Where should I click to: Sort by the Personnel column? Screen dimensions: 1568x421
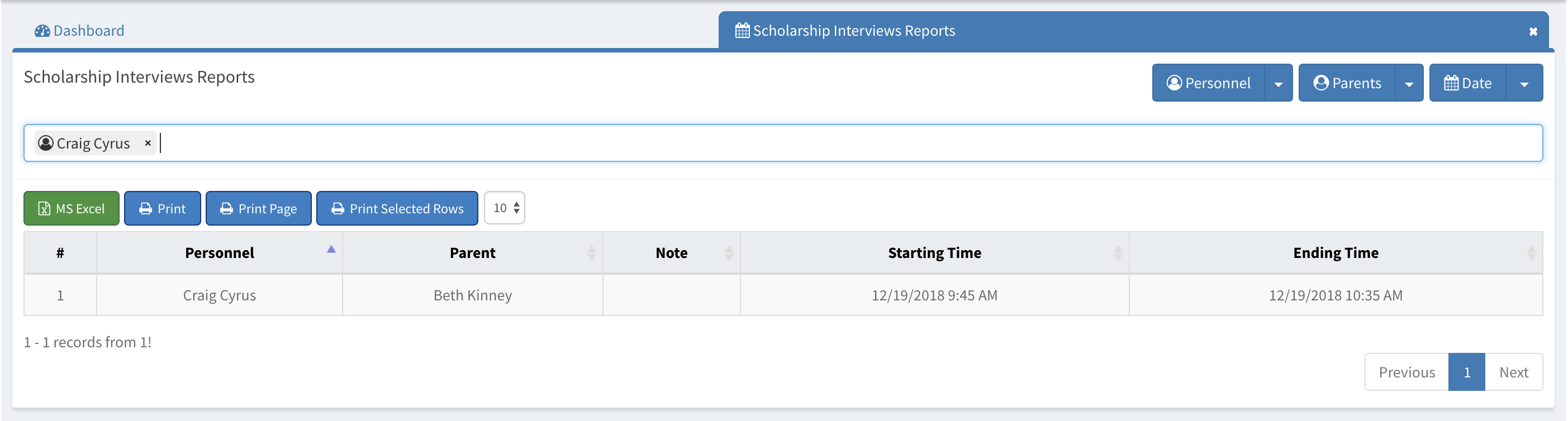[x=219, y=252]
